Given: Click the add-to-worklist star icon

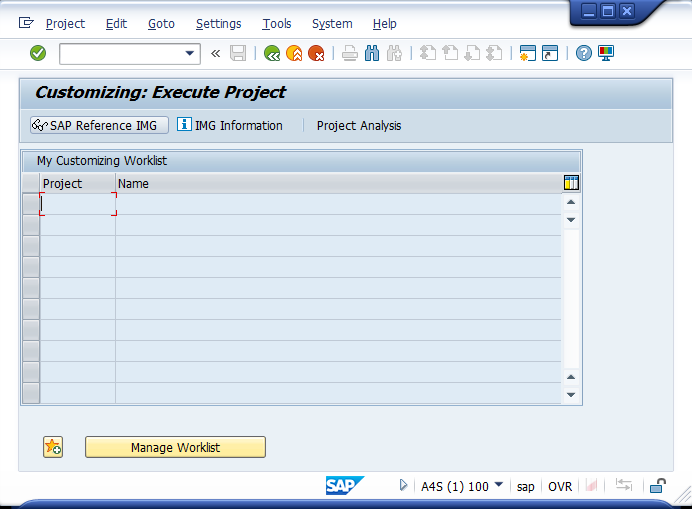Looking at the screenshot, I should [x=53, y=447].
